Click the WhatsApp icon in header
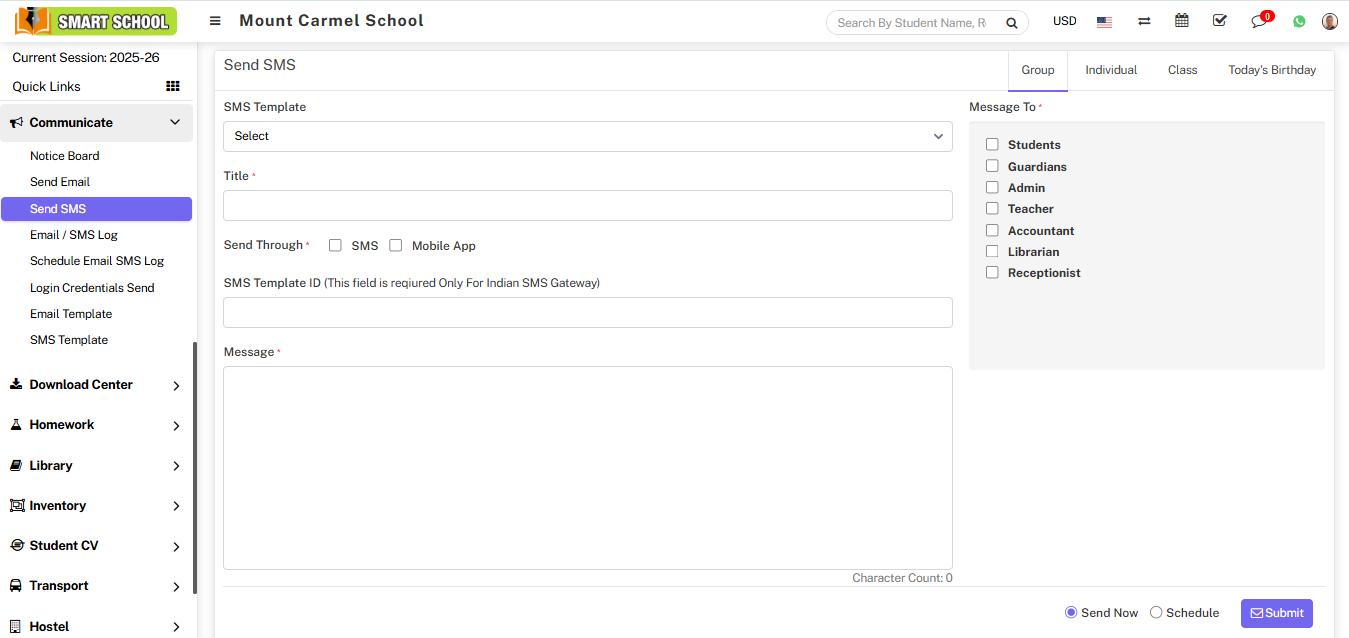 (1299, 21)
